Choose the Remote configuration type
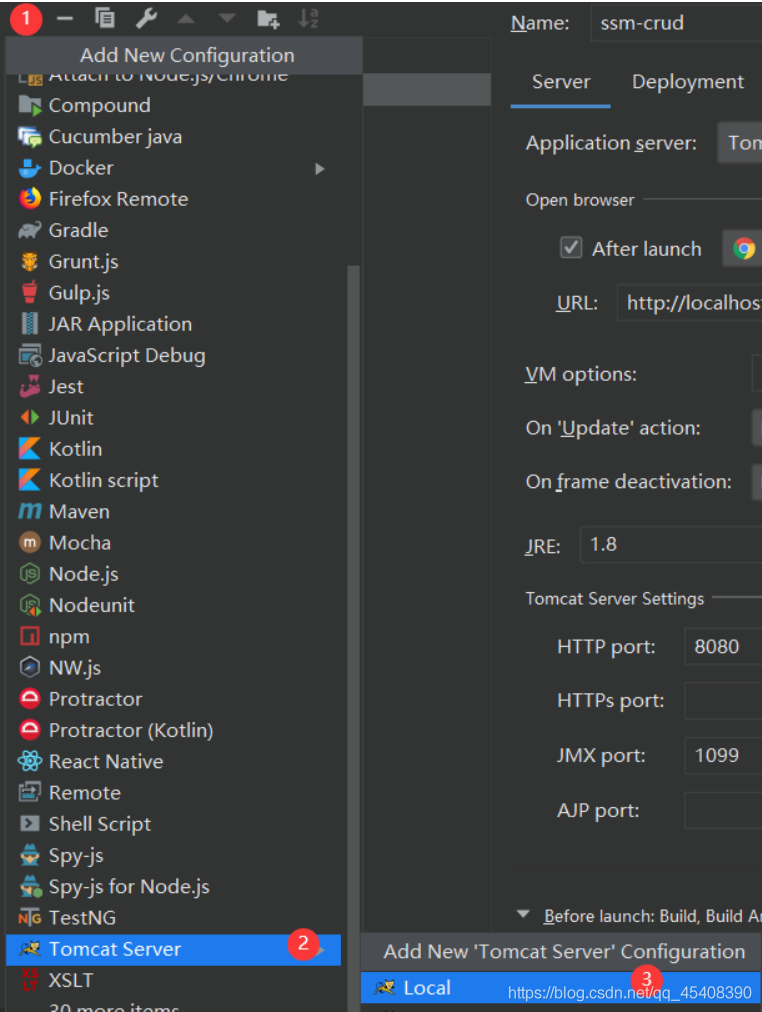762x1012 pixels. (173, 793)
